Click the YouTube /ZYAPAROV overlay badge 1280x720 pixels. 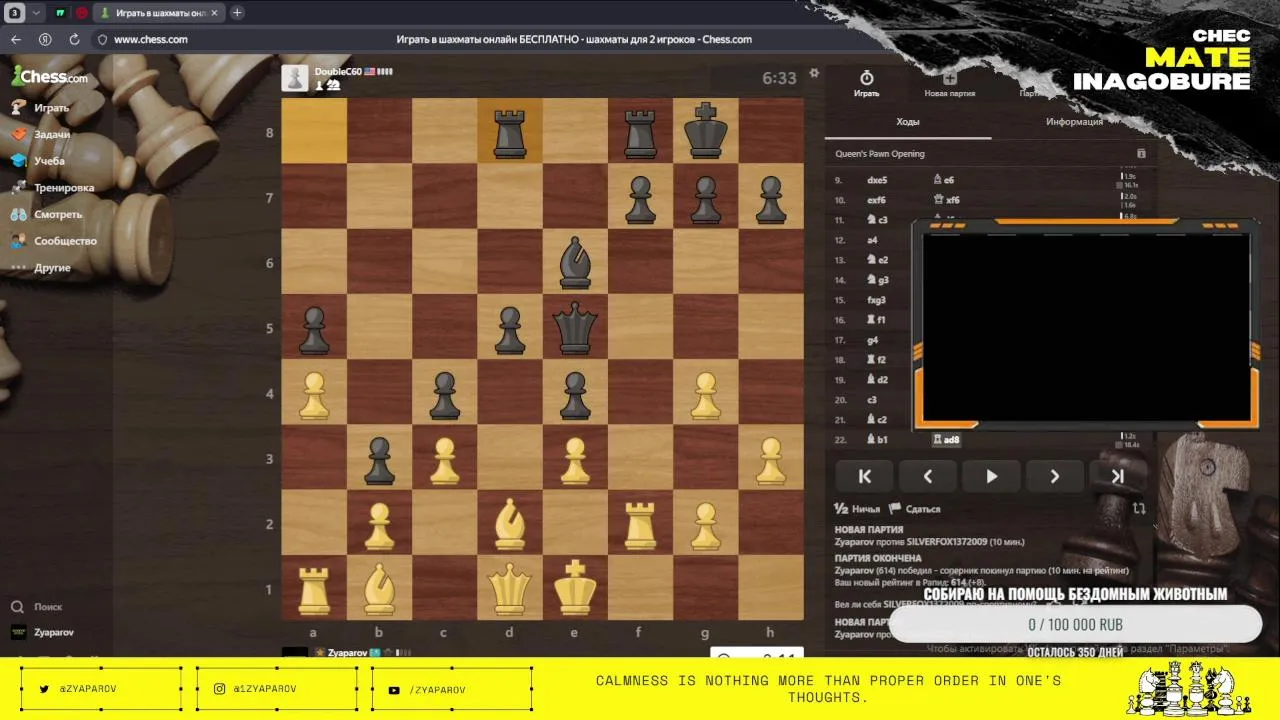click(x=451, y=689)
